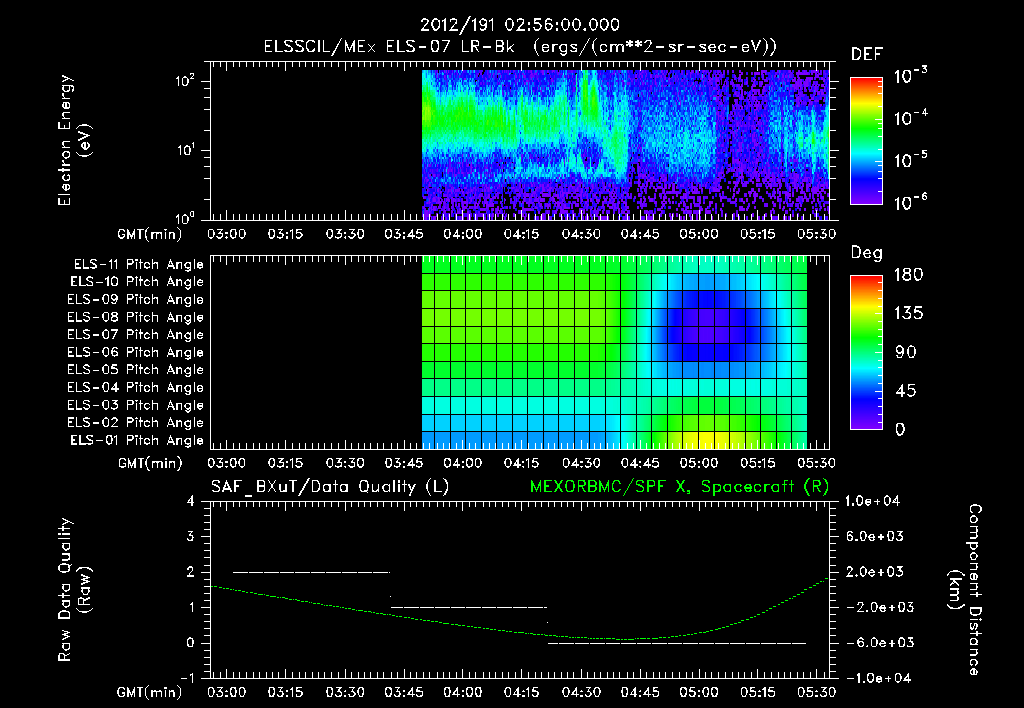1024x708 pixels.
Task: Select the ELS-06 Pitch Angle row label
Action: (x=135, y=352)
